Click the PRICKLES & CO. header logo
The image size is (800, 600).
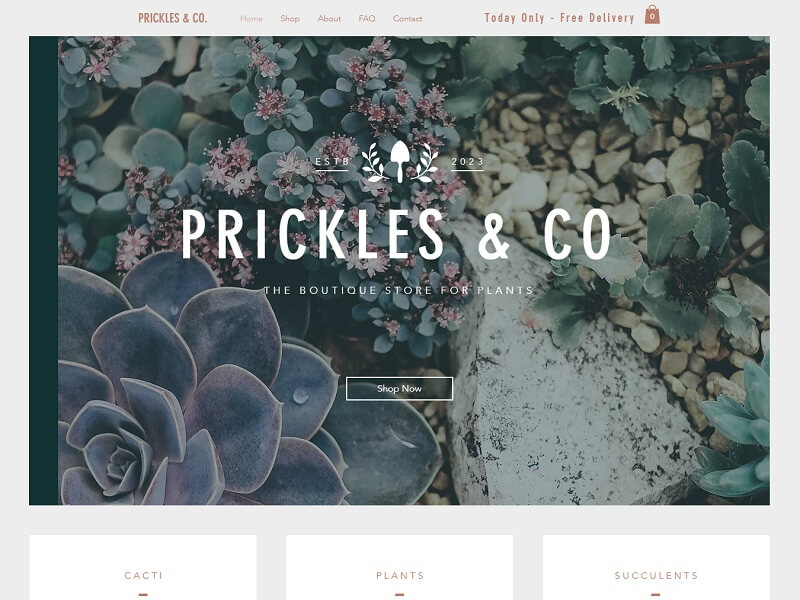tap(172, 18)
